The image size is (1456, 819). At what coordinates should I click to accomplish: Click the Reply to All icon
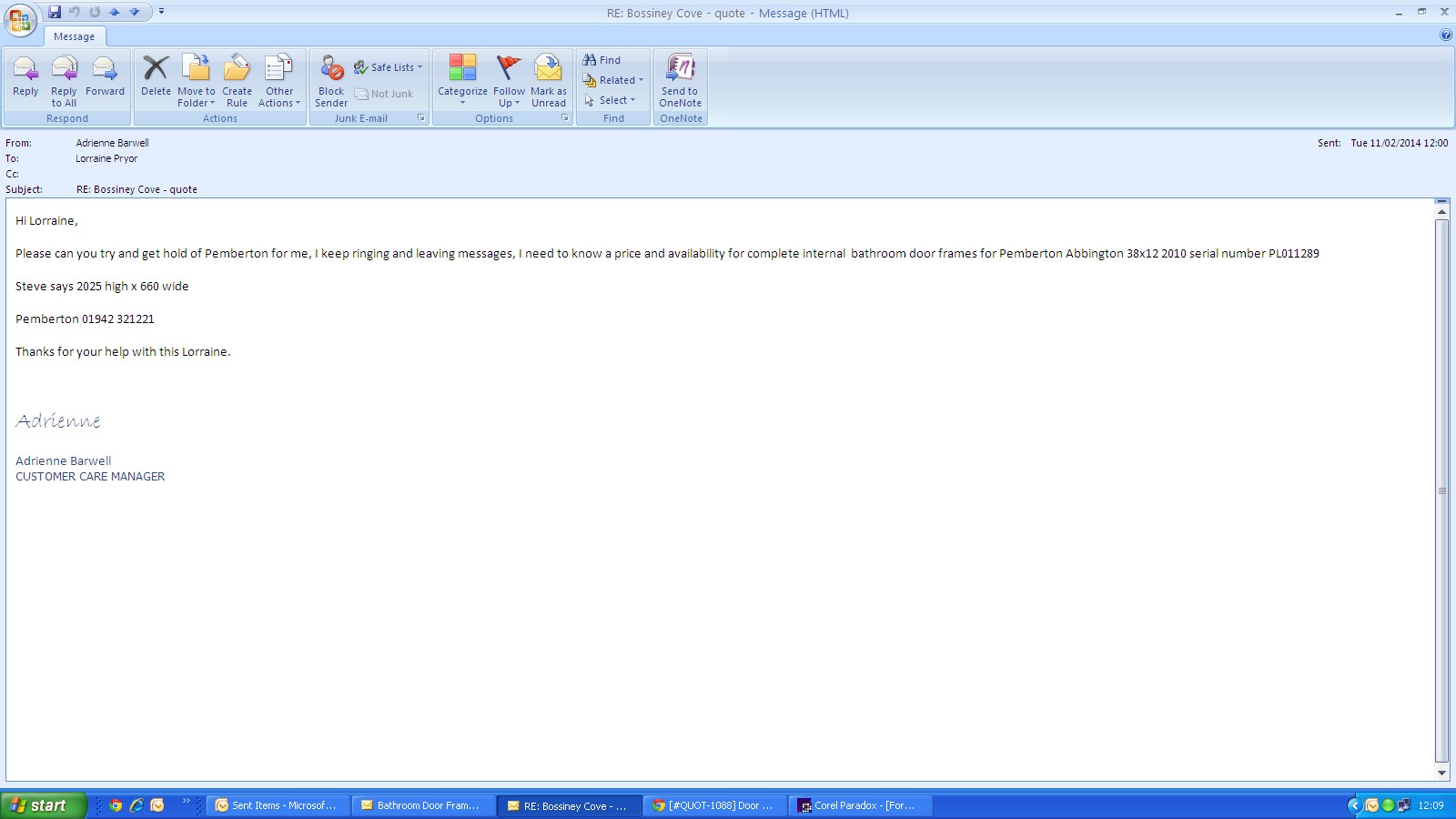click(x=64, y=76)
